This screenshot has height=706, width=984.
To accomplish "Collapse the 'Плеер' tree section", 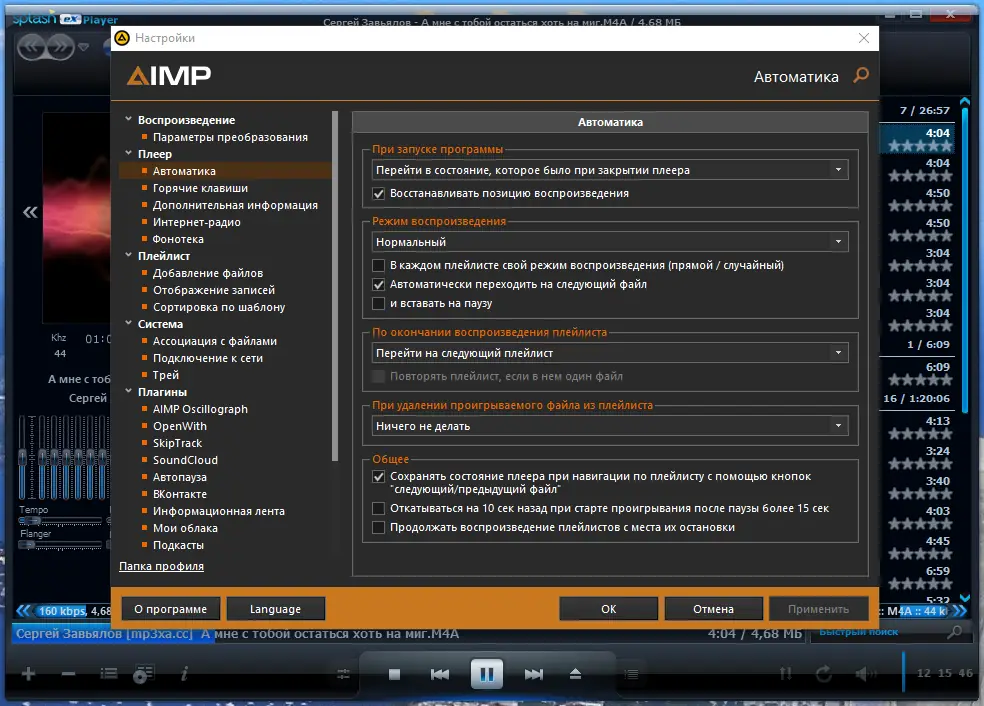I will pyautogui.click(x=129, y=153).
